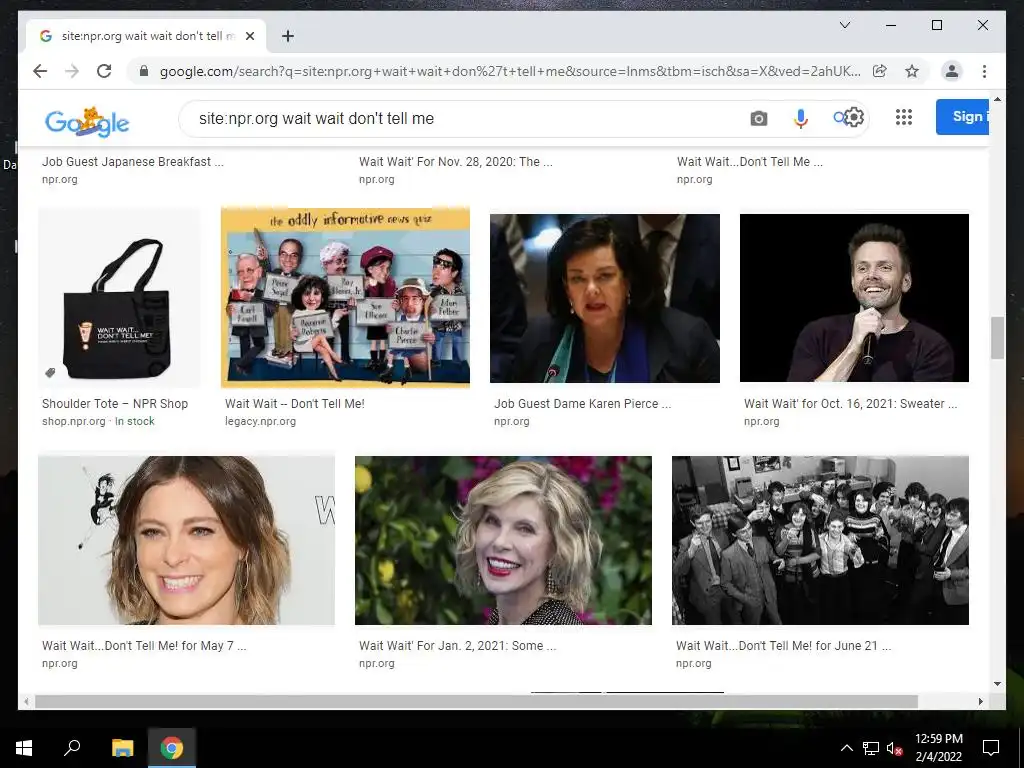
Task: Open 'Wait Wait...Don't Tell Me! for June 21' result
Action: (x=783, y=646)
